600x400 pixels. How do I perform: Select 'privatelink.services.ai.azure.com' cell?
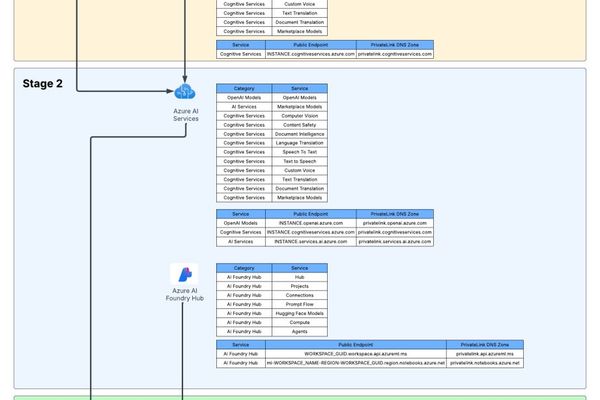pyautogui.click(x=395, y=242)
